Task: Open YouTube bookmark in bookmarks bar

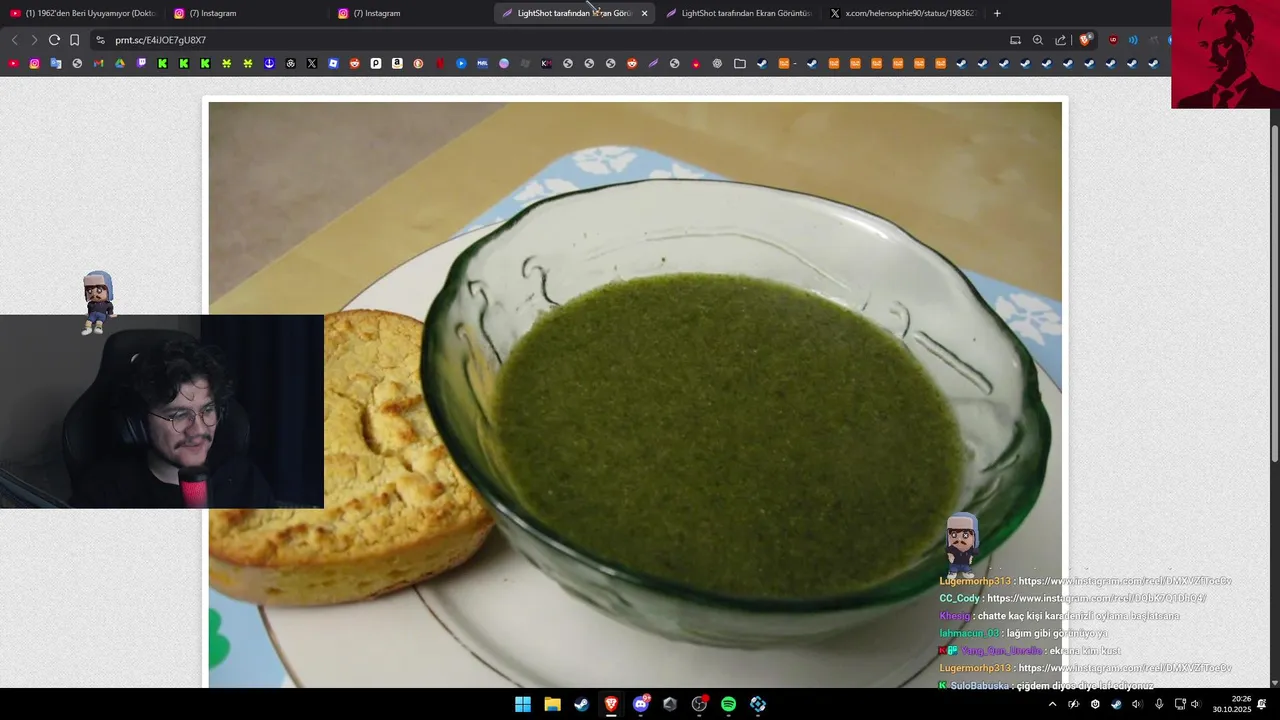Action: pos(13,64)
